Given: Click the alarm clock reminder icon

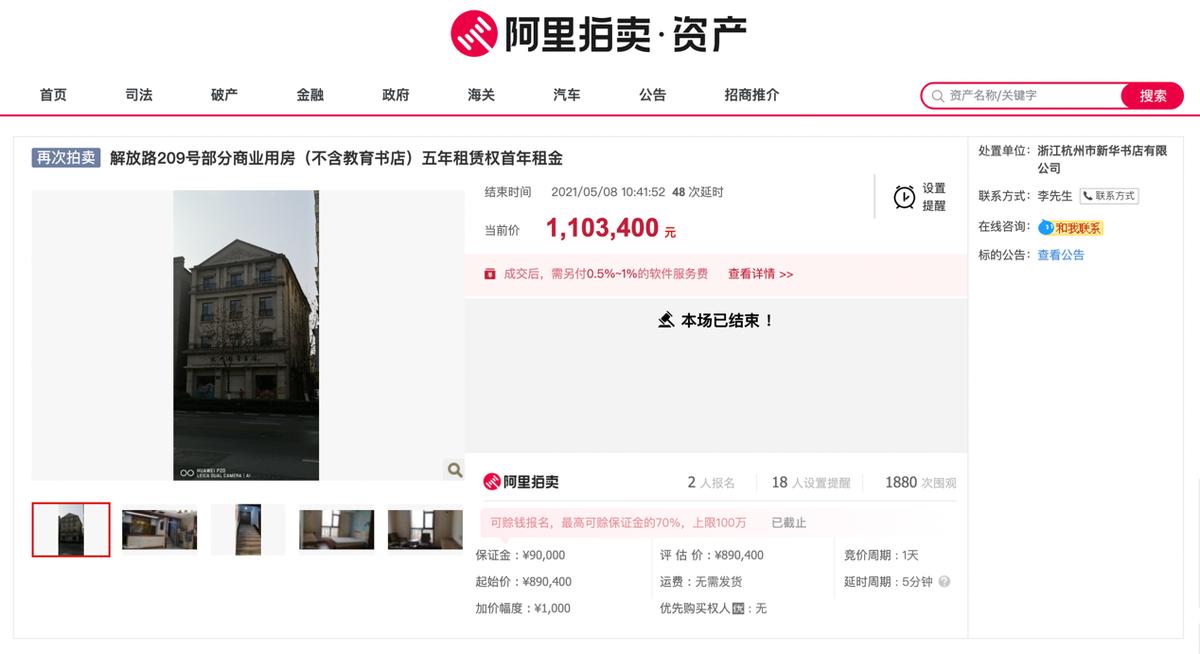Looking at the screenshot, I should [904, 197].
